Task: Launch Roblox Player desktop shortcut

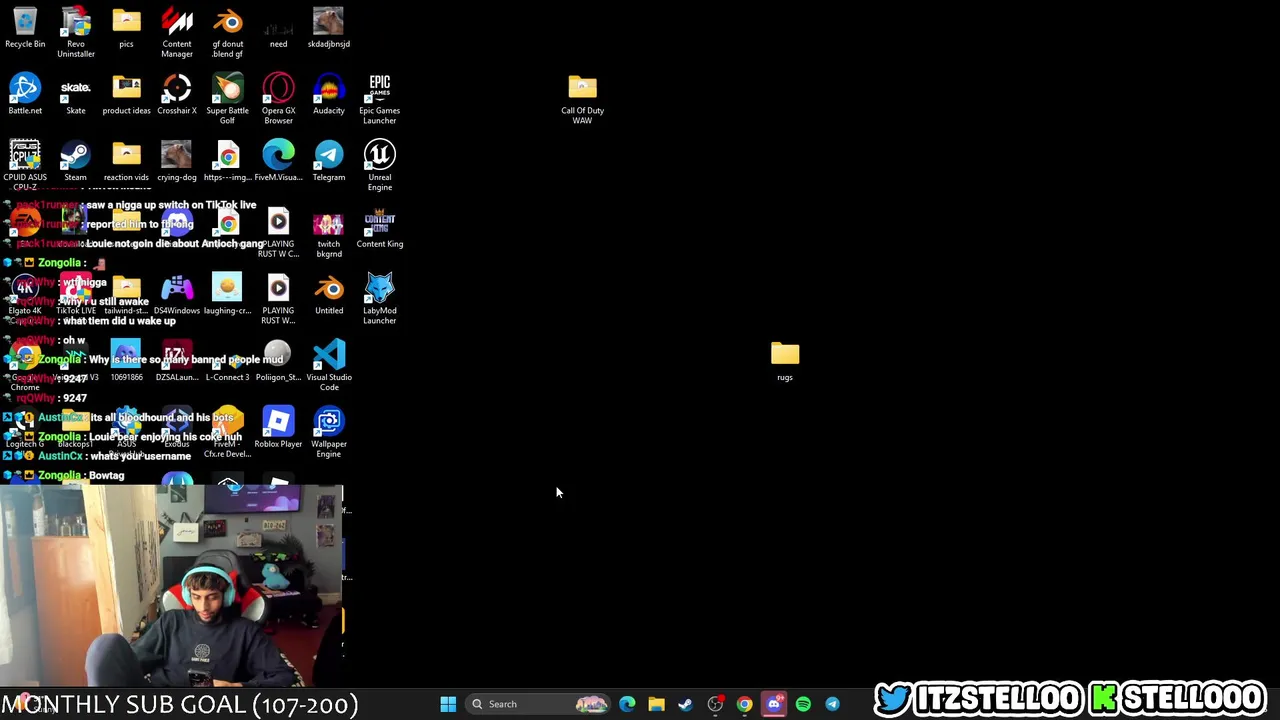Action: [x=278, y=428]
